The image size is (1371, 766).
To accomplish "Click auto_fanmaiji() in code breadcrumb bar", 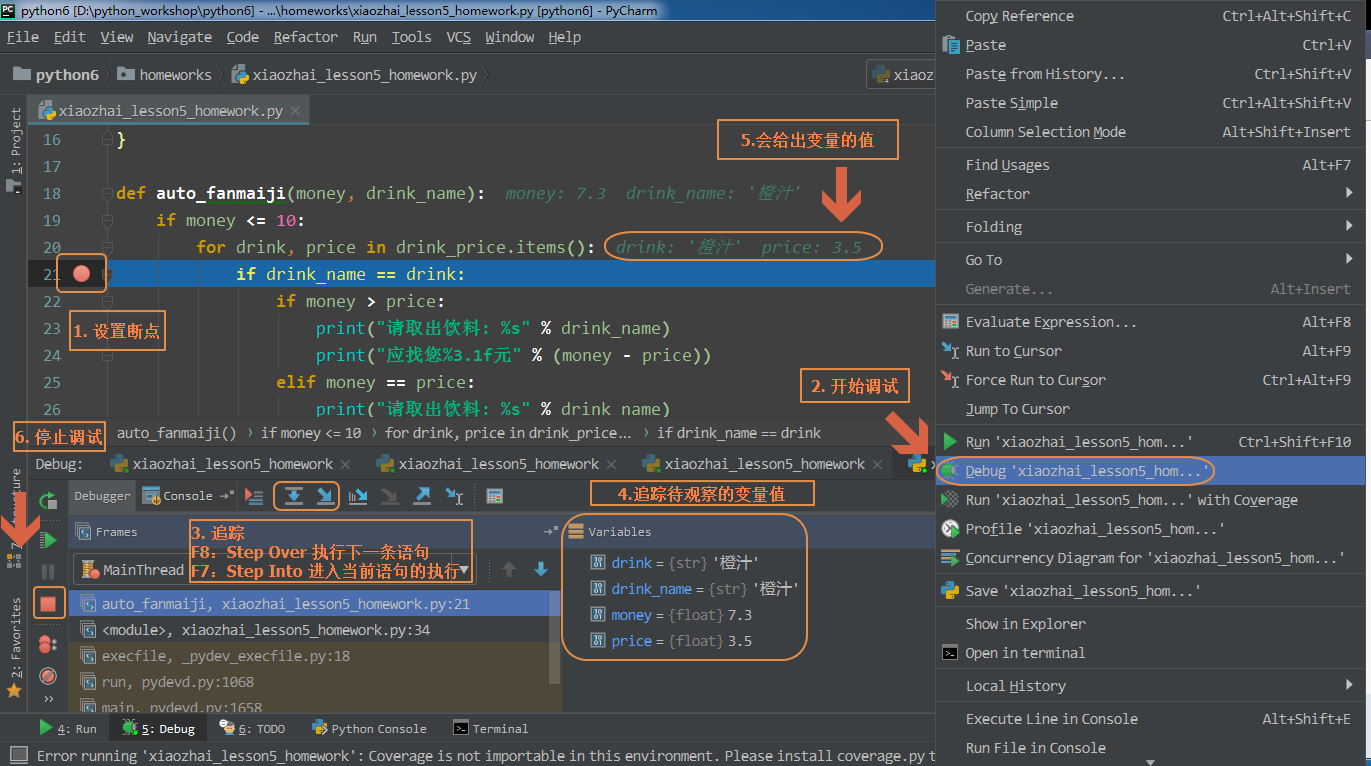I will 177,433.
